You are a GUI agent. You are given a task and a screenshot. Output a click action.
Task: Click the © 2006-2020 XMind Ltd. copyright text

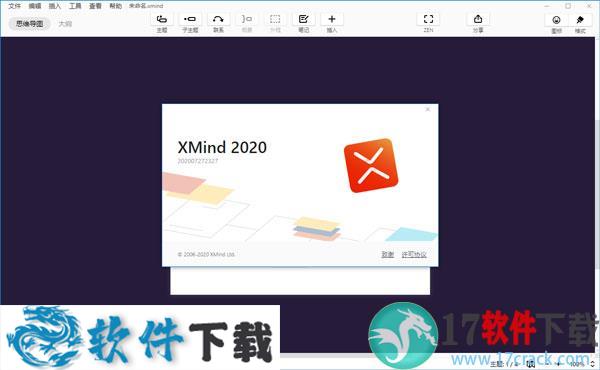pos(206,254)
